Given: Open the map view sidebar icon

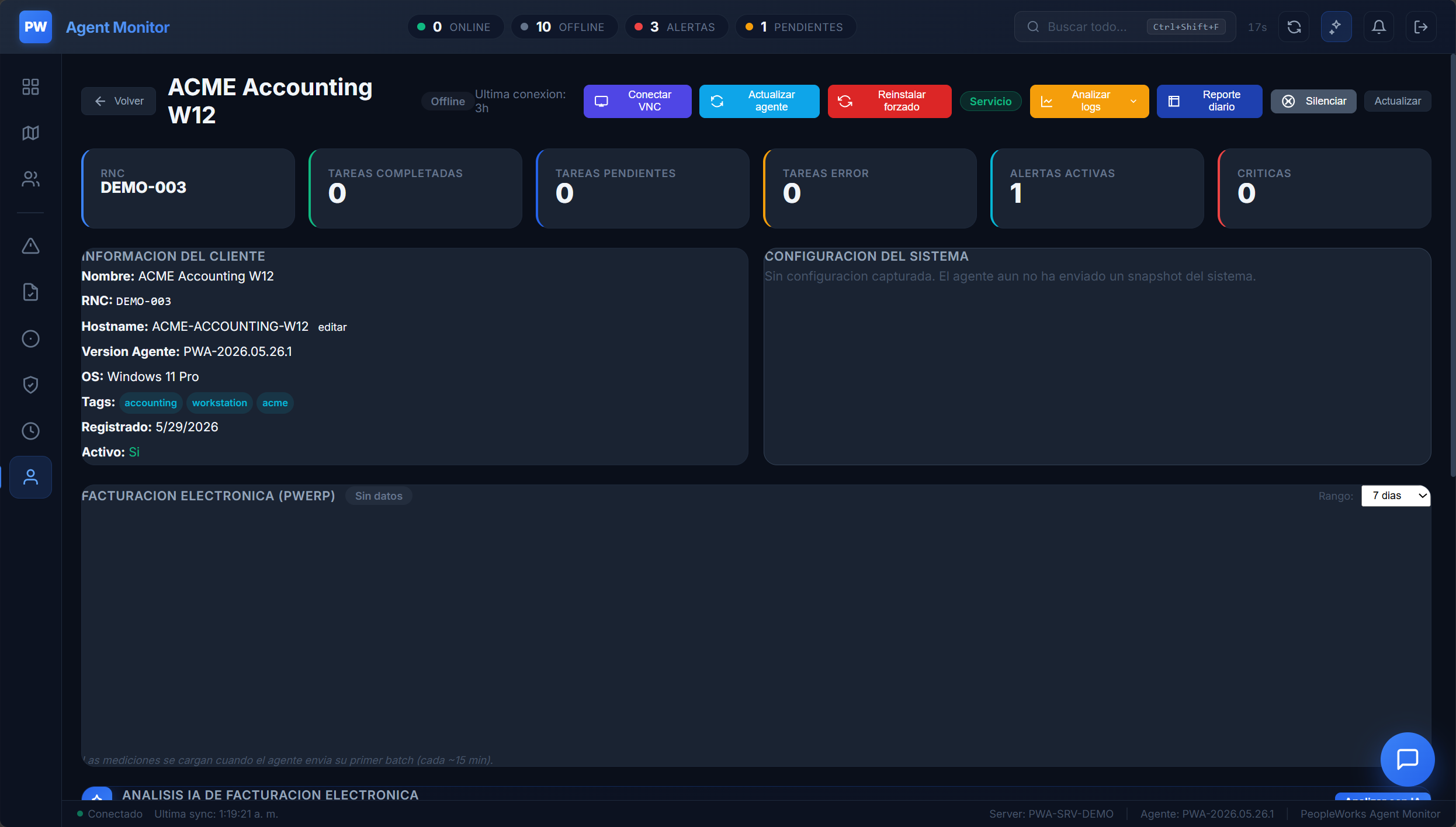Looking at the screenshot, I should [30, 133].
